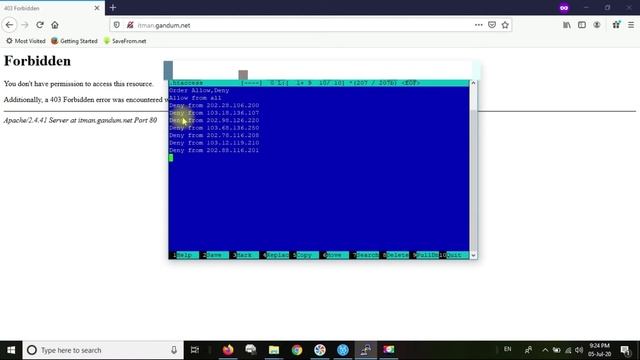The image size is (640, 360).
Task: Open the 9:24 PM clock calendar
Action: (599, 350)
